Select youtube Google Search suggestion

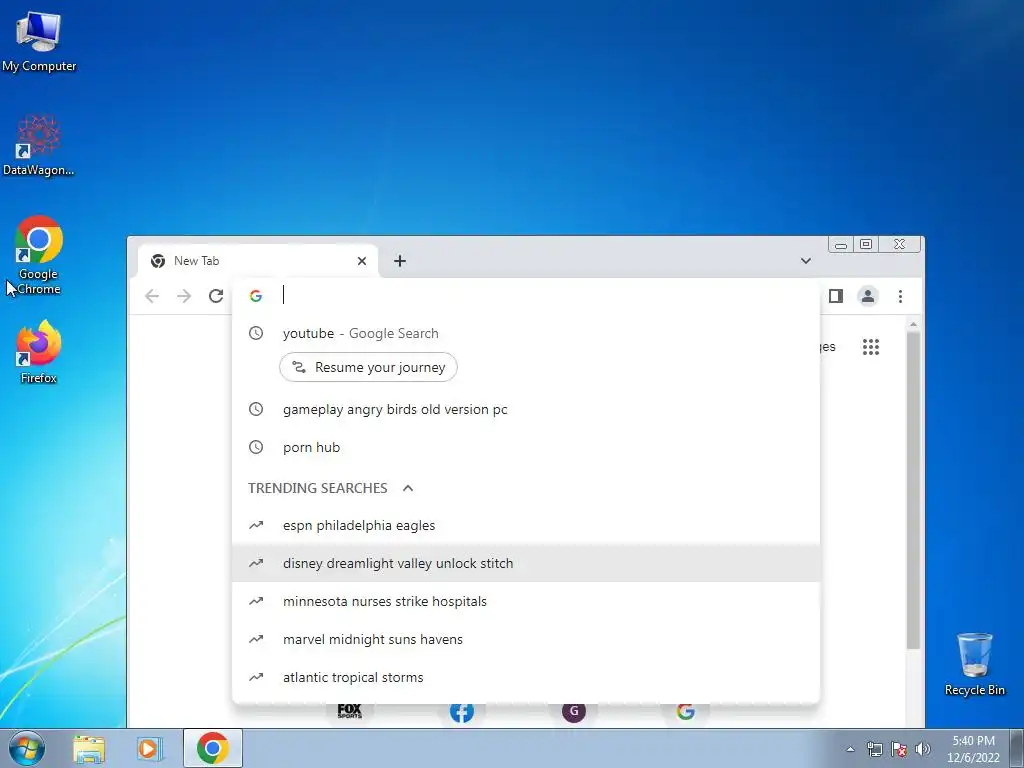(x=526, y=334)
